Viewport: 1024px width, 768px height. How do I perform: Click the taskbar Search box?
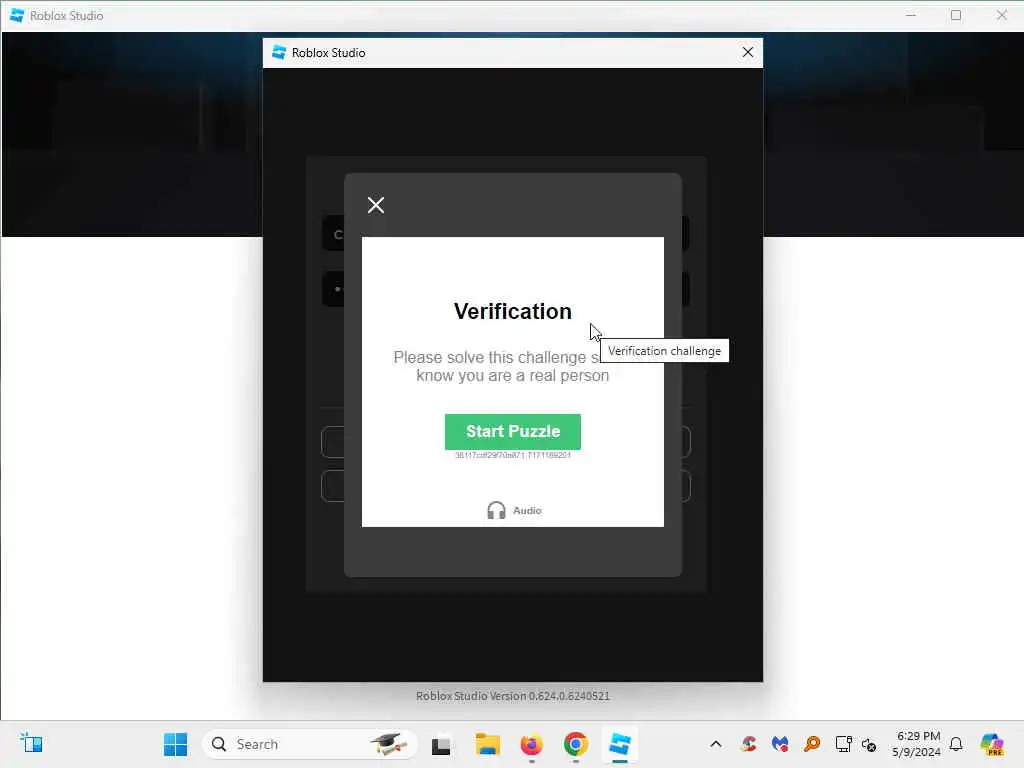(x=310, y=744)
